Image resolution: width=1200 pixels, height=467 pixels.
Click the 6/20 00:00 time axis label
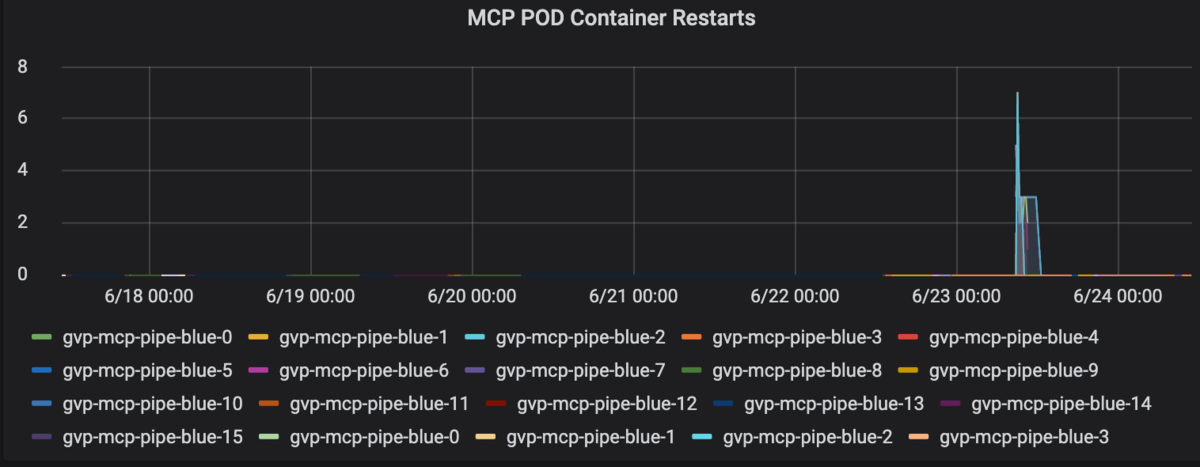pos(472,296)
